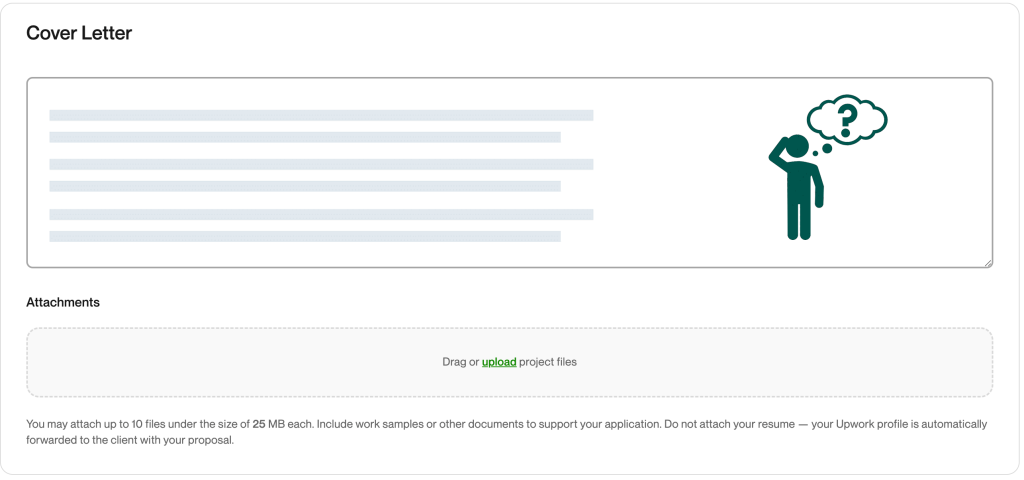Click the third placeholder line in cover letter
Image resolution: width=1024 pixels, height=480 pixels.
pos(321,164)
